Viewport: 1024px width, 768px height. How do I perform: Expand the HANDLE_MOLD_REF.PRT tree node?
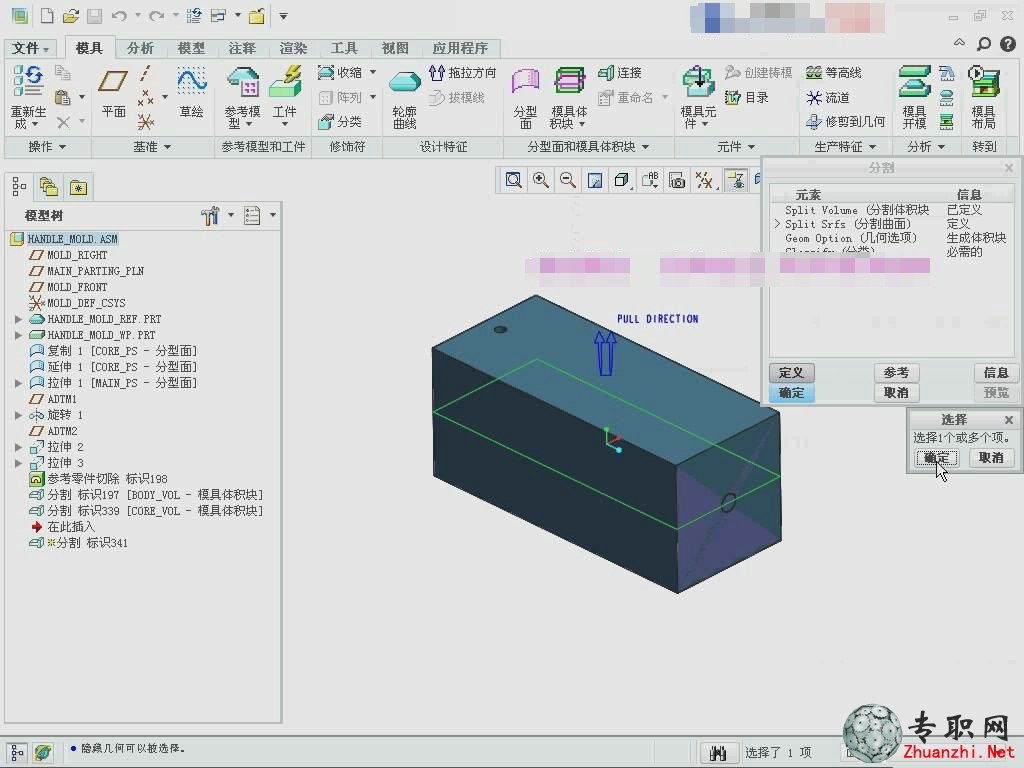click(x=18, y=319)
